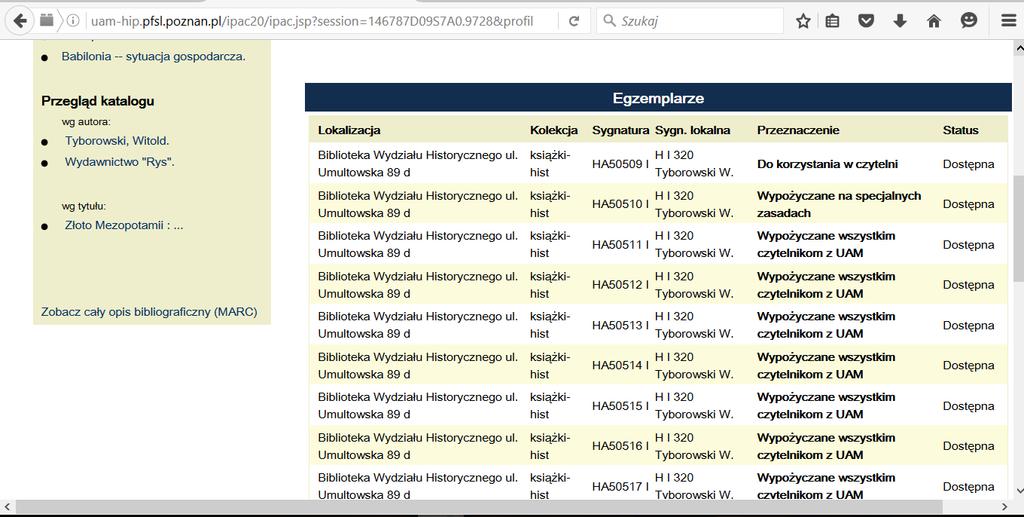This screenshot has height=517, width=1024.
Task: Click the horizontal scrollbar thumb
Action: click(x=479, y=507)
